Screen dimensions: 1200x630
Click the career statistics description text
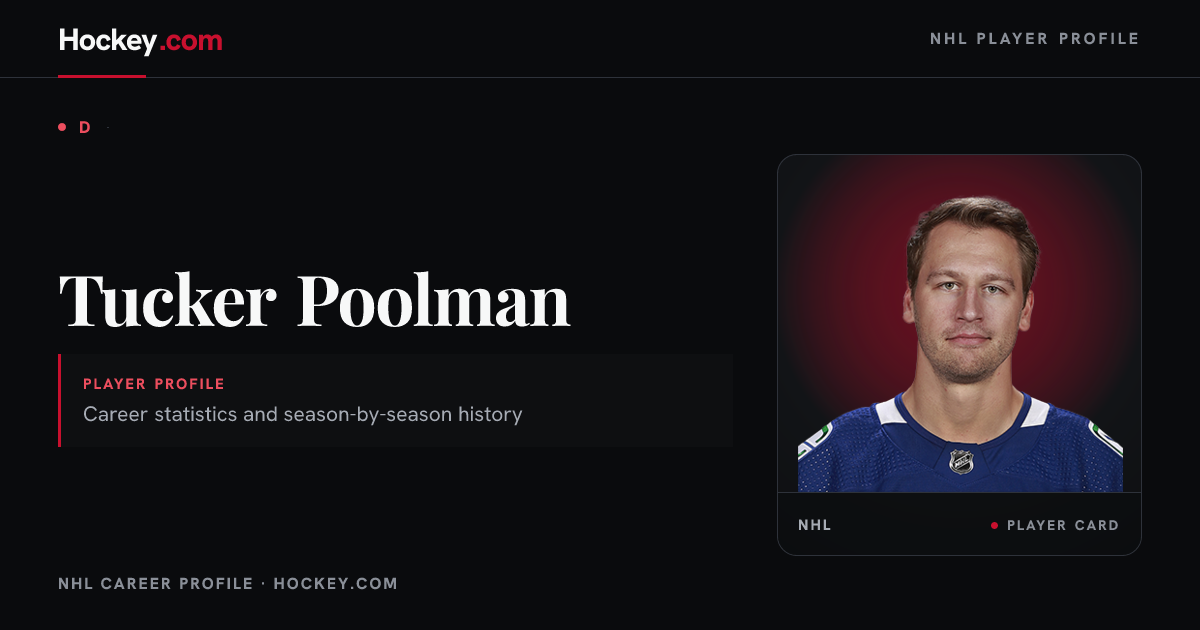coord(303,414)
